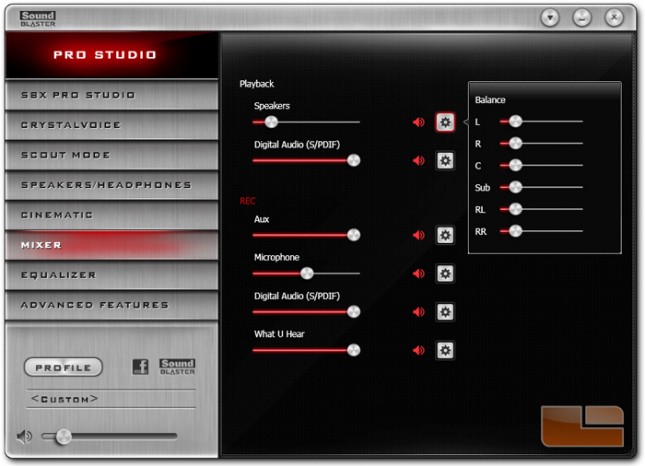This screenshot has width=645, height=466.
Task: Adjust the L balance slider
Action: (x=541, y=121)
